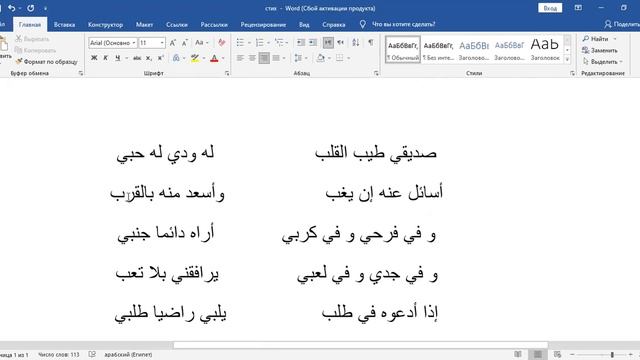Click the zoom slider handle in status bar

[612, 354]
